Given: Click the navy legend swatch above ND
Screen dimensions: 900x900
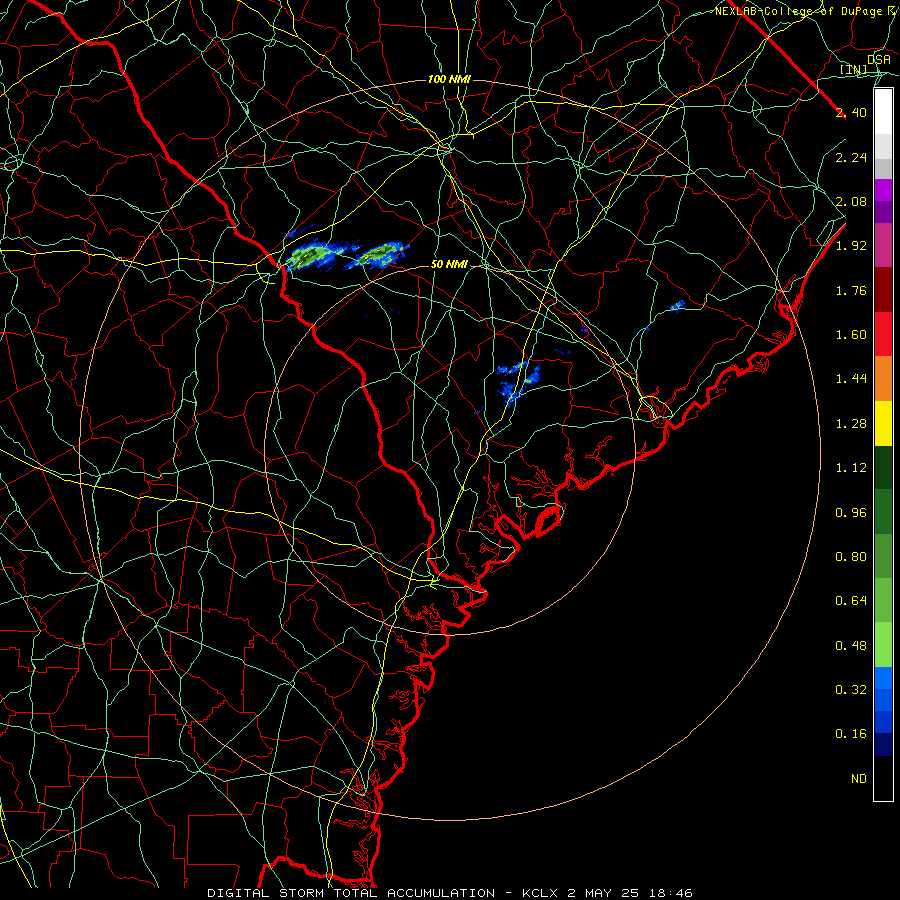Looking at the screenshot, I should tap(883, 745).
